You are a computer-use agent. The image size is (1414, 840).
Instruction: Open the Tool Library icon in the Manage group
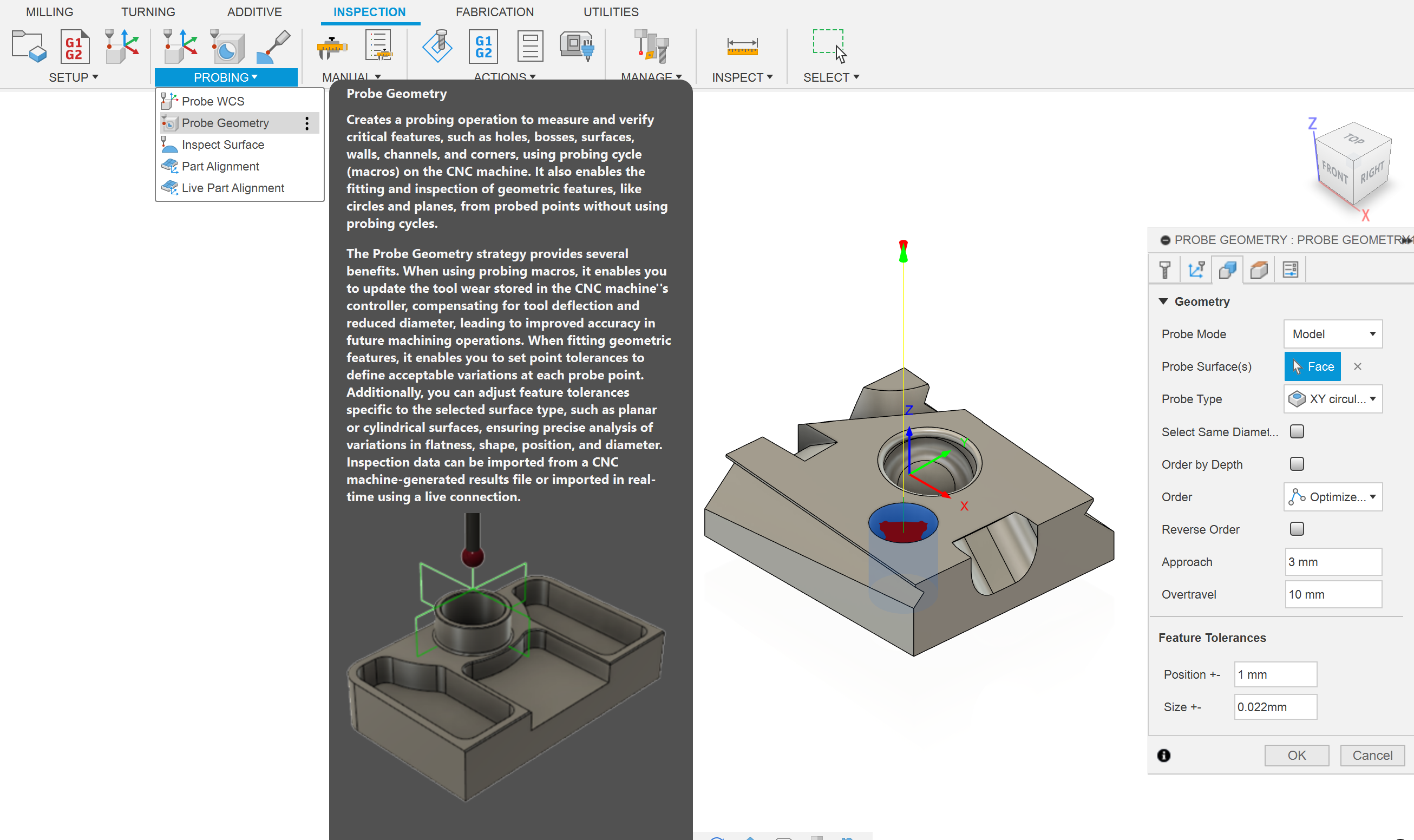click(652, 47)
